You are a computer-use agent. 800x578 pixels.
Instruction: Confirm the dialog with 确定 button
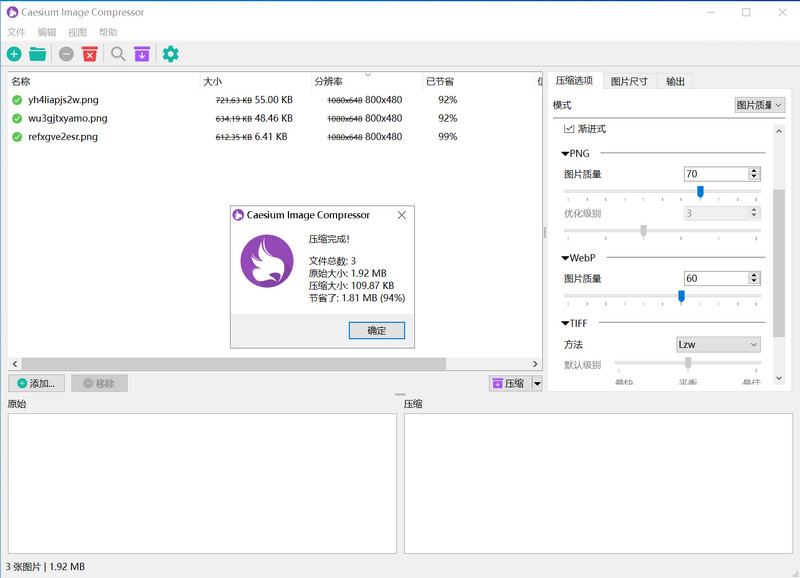point(377,331)
